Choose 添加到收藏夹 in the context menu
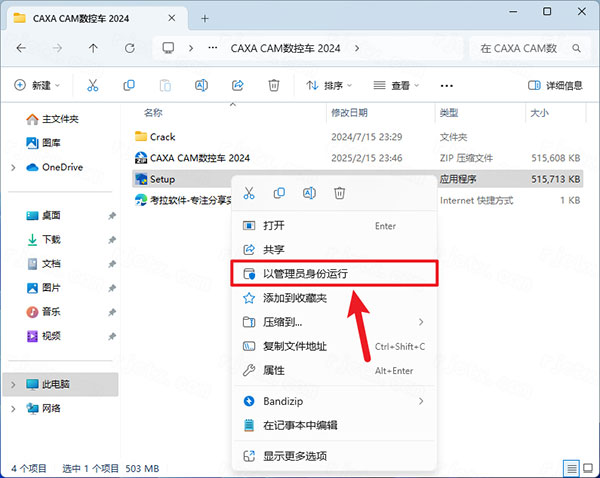The image size is (600, 478). point(334,298)
